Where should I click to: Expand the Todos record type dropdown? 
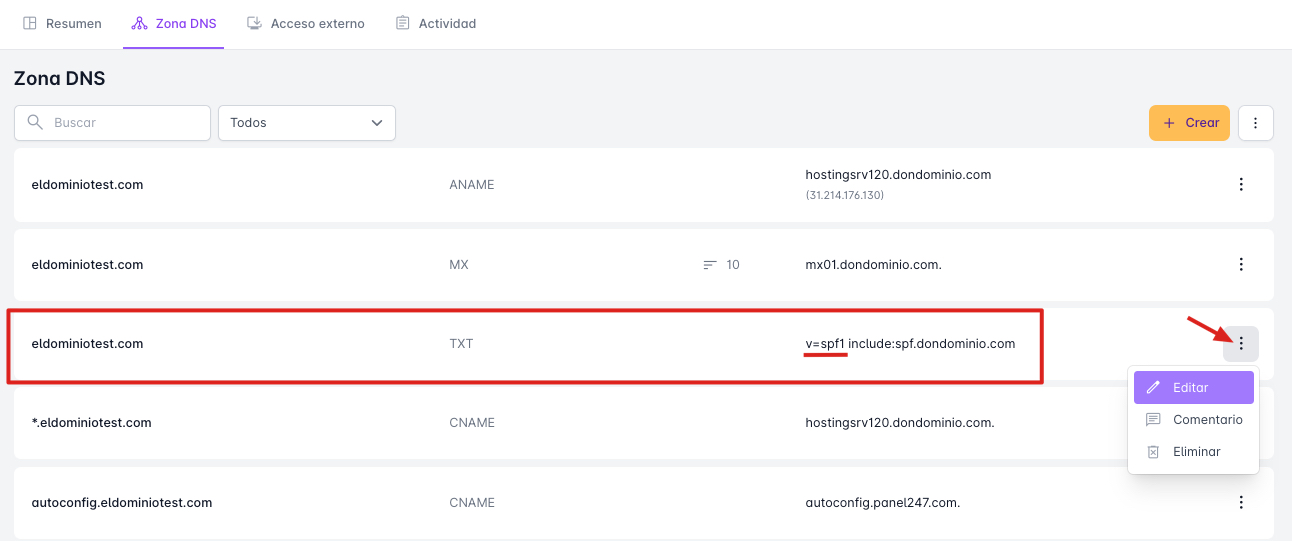pos(307,123)
